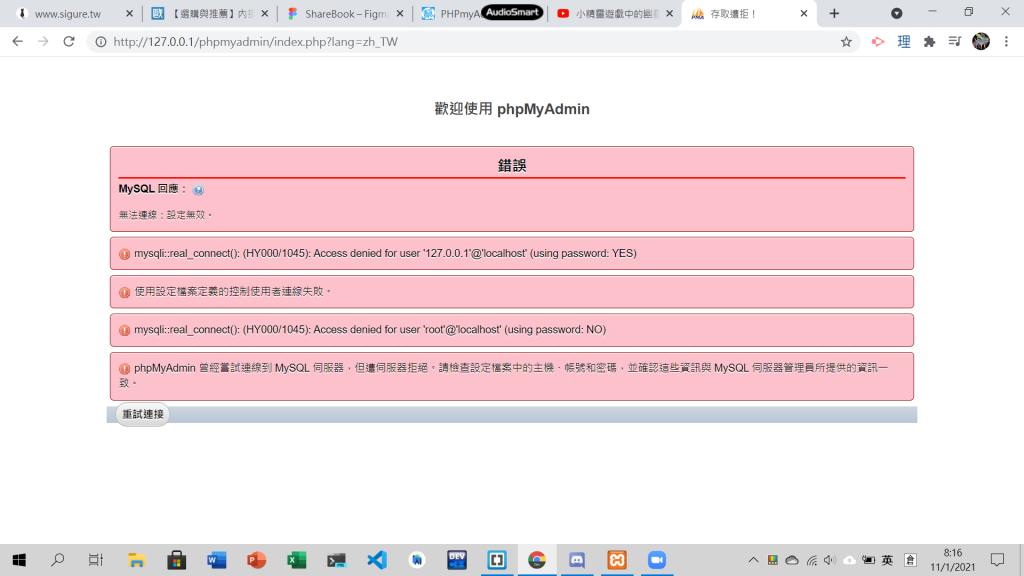The height and width of the screenshot is (576, 1024).
Task: Click the 理 extension icon
Action: click(x=904, y=42)
